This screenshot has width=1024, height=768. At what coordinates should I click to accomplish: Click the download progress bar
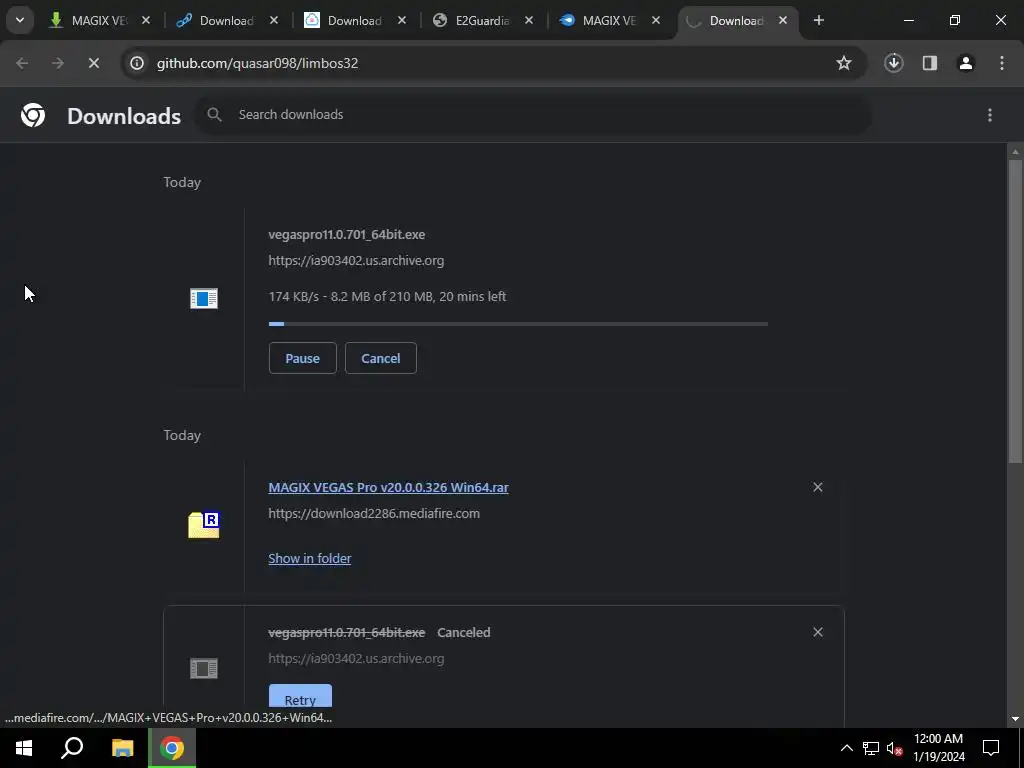518,324
